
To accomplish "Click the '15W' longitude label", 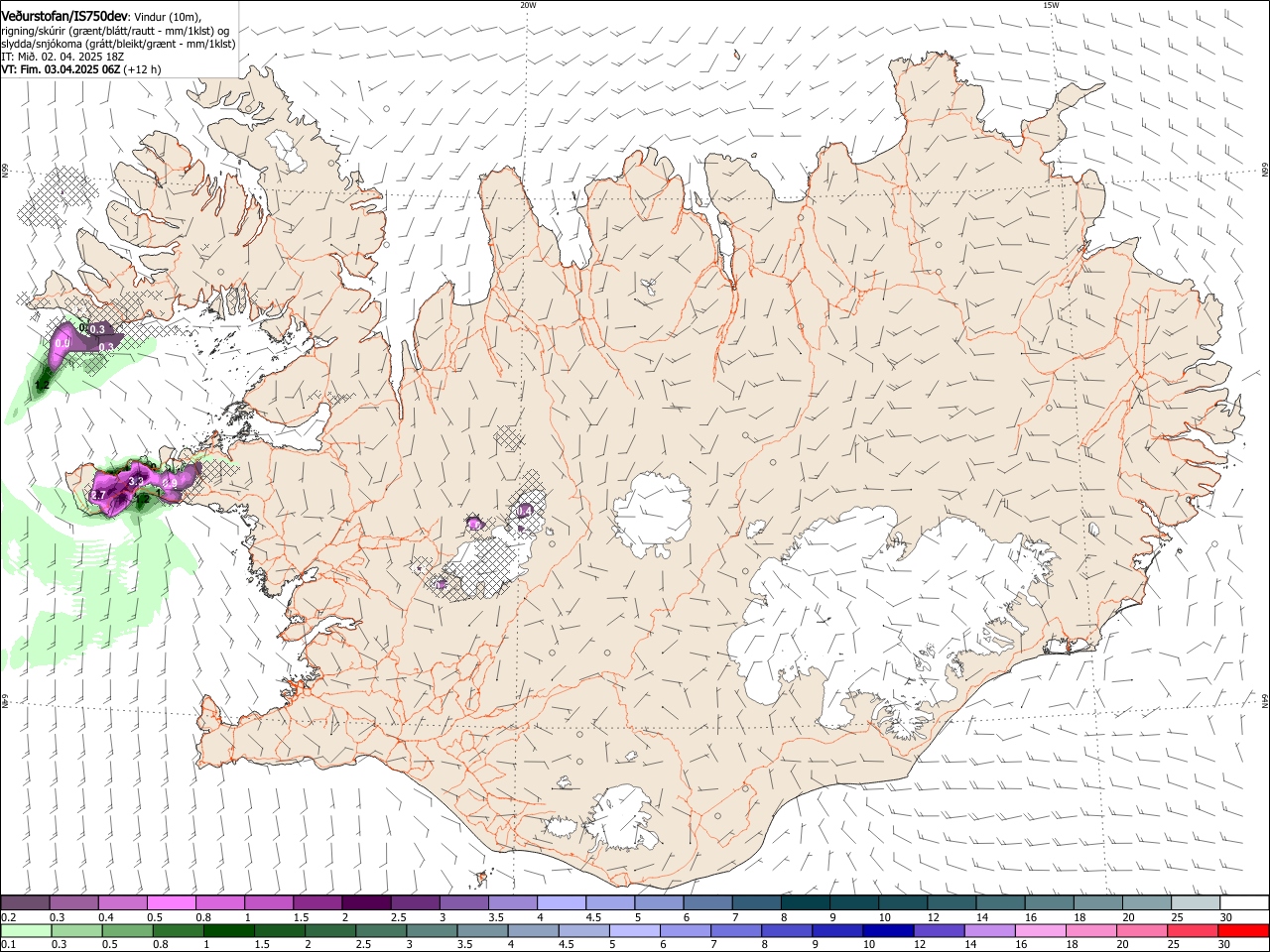I will (1051, 5).
